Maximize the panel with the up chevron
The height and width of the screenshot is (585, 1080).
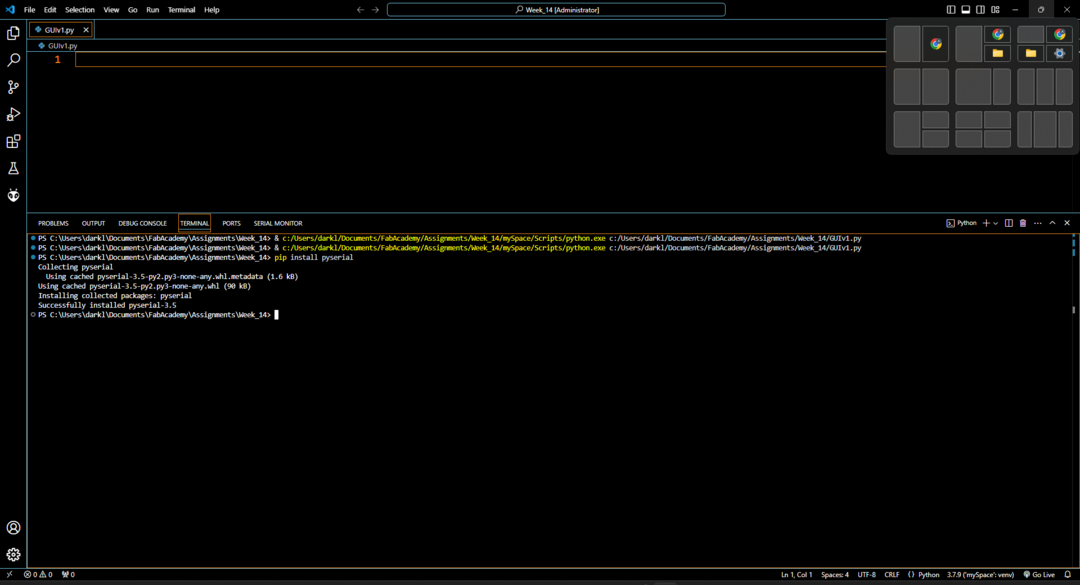(1052, 223)
